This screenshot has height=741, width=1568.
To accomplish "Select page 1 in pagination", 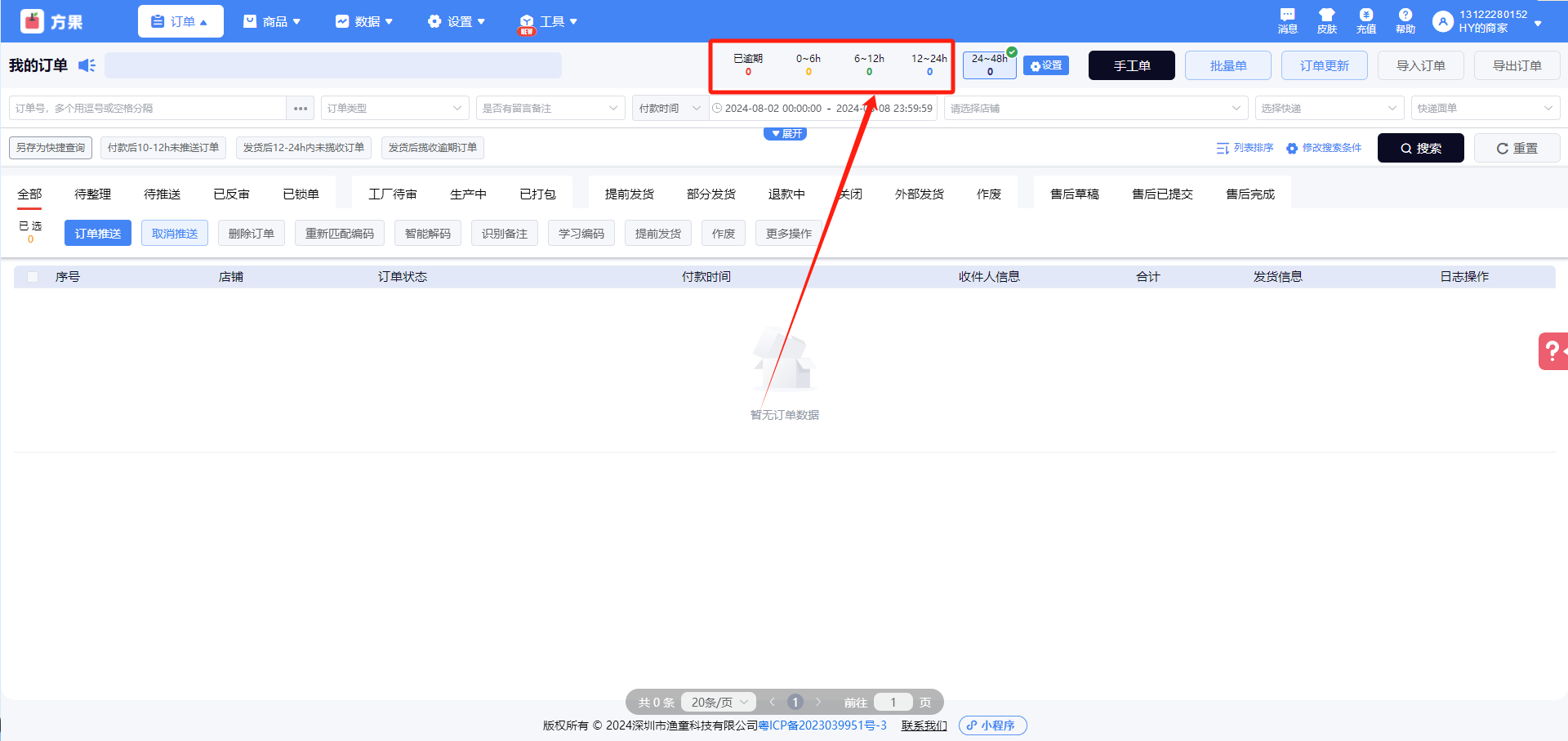I will coord(795,703).
